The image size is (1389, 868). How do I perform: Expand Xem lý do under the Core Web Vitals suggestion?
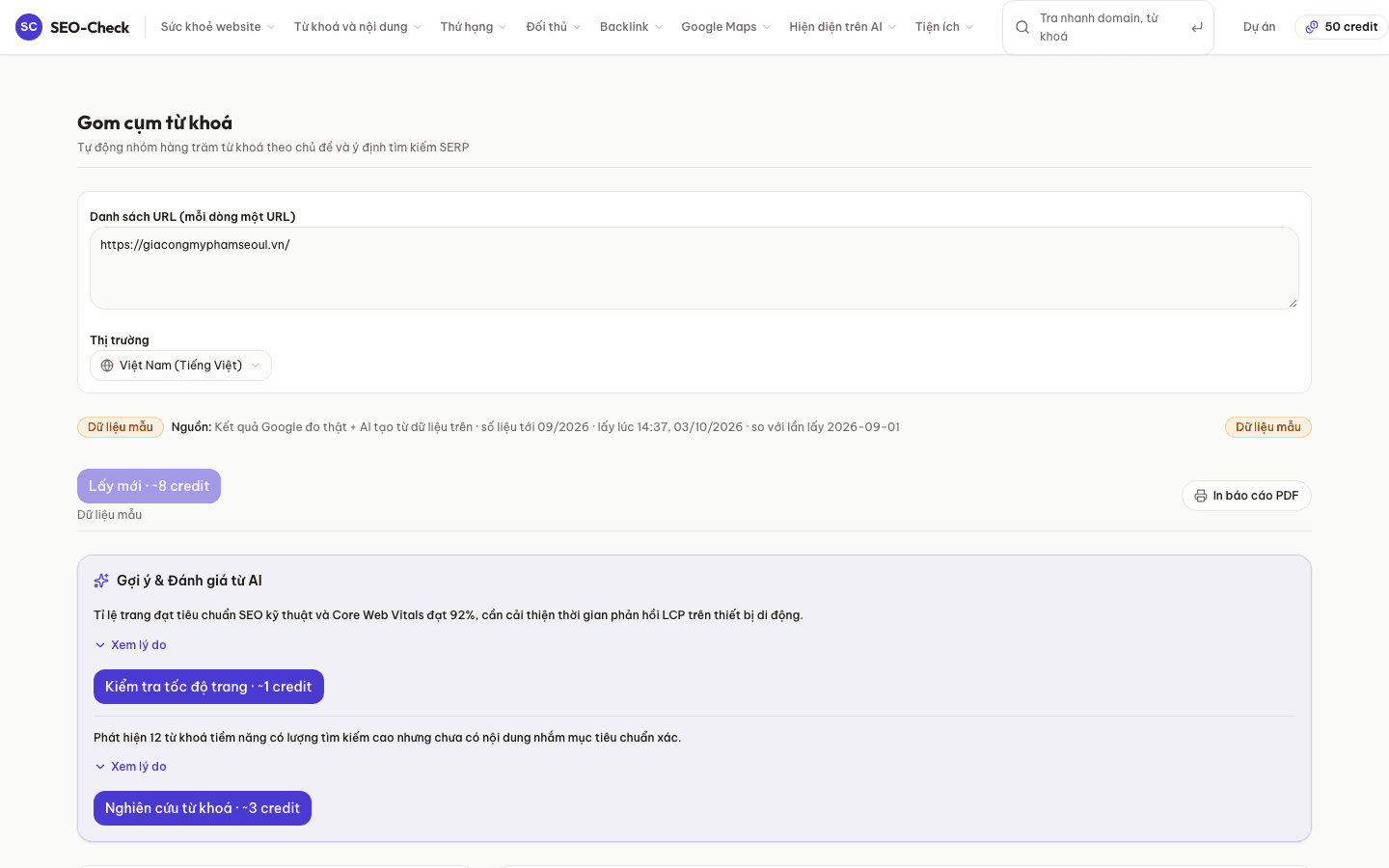(x=130, y=645)
